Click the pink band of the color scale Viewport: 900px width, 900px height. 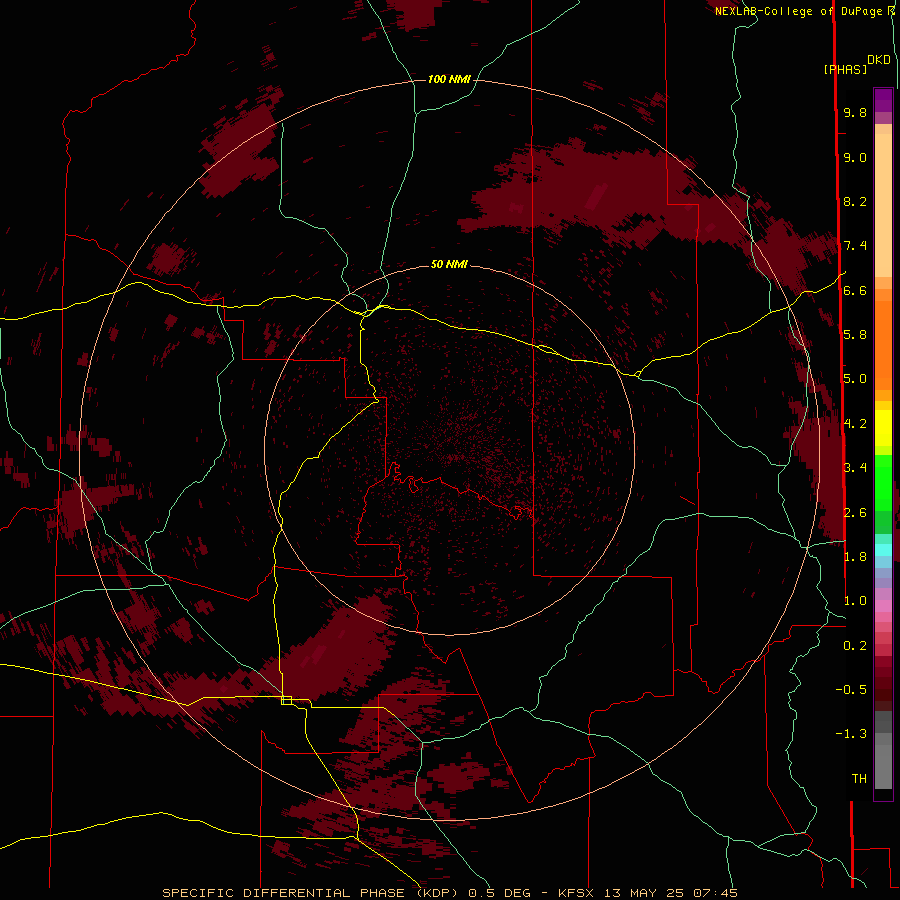tap(883, 606)
